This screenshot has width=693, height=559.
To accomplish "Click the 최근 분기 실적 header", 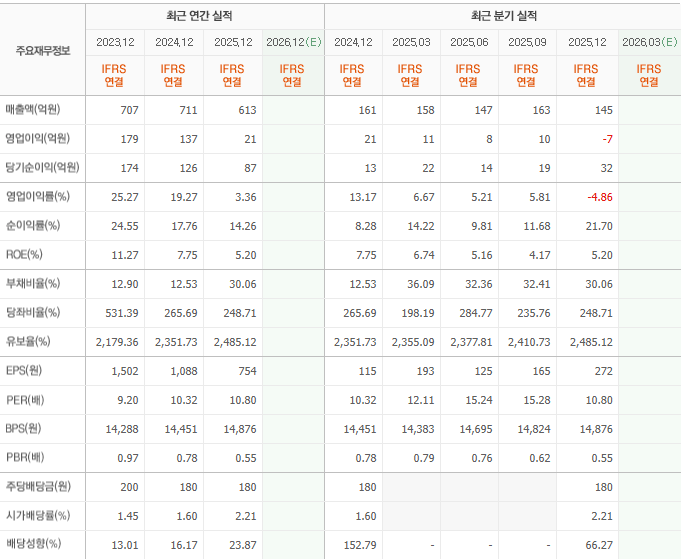I will (x=504, y=16).
